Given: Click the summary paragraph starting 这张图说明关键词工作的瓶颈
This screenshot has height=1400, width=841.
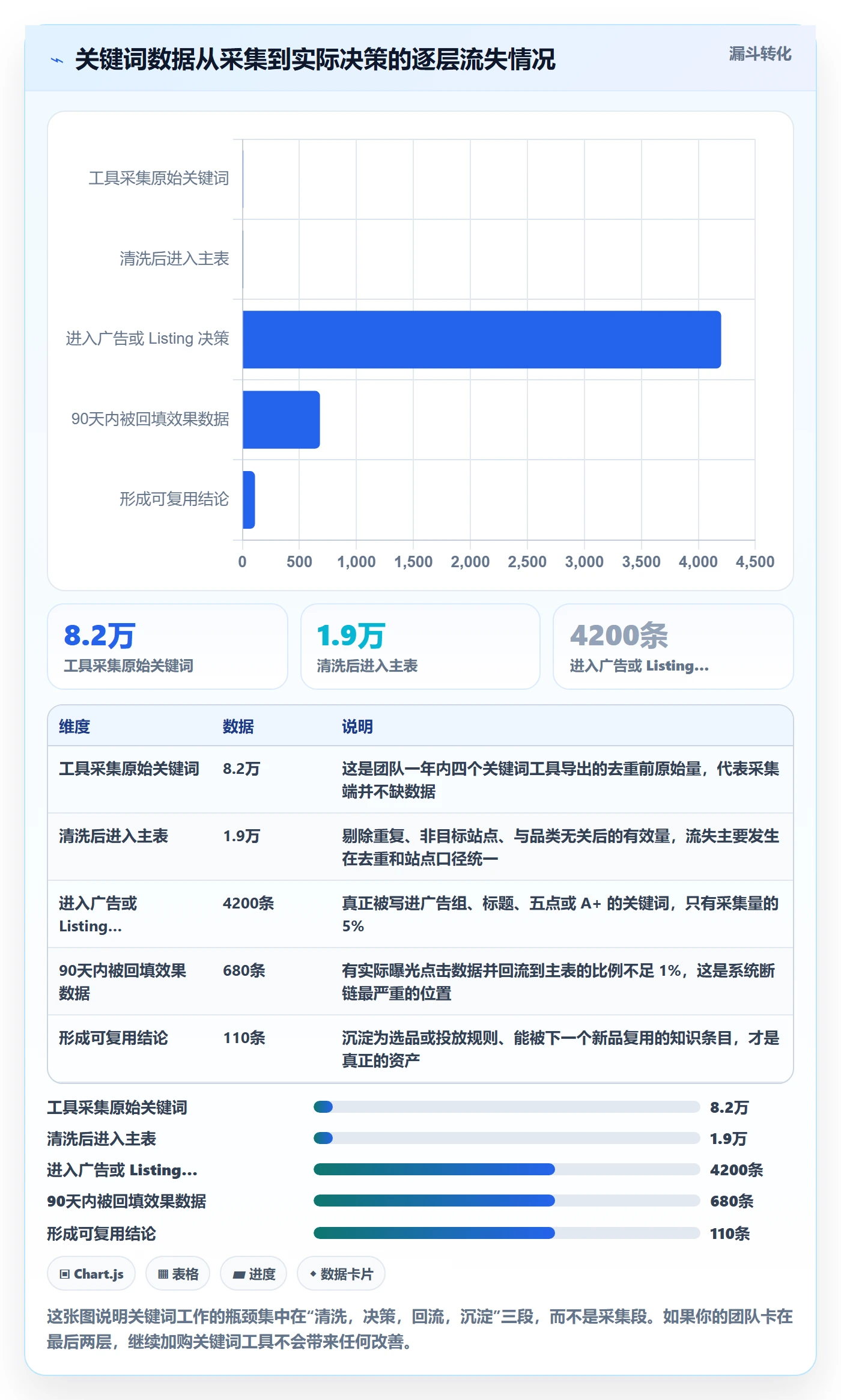Looking at the screenshot, I should 420,1329.
